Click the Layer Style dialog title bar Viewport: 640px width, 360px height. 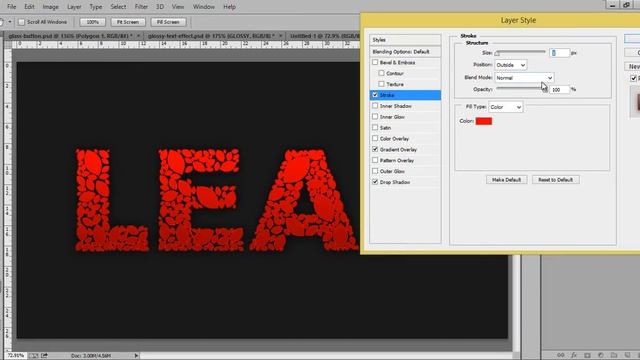click(x=500, y=20)
